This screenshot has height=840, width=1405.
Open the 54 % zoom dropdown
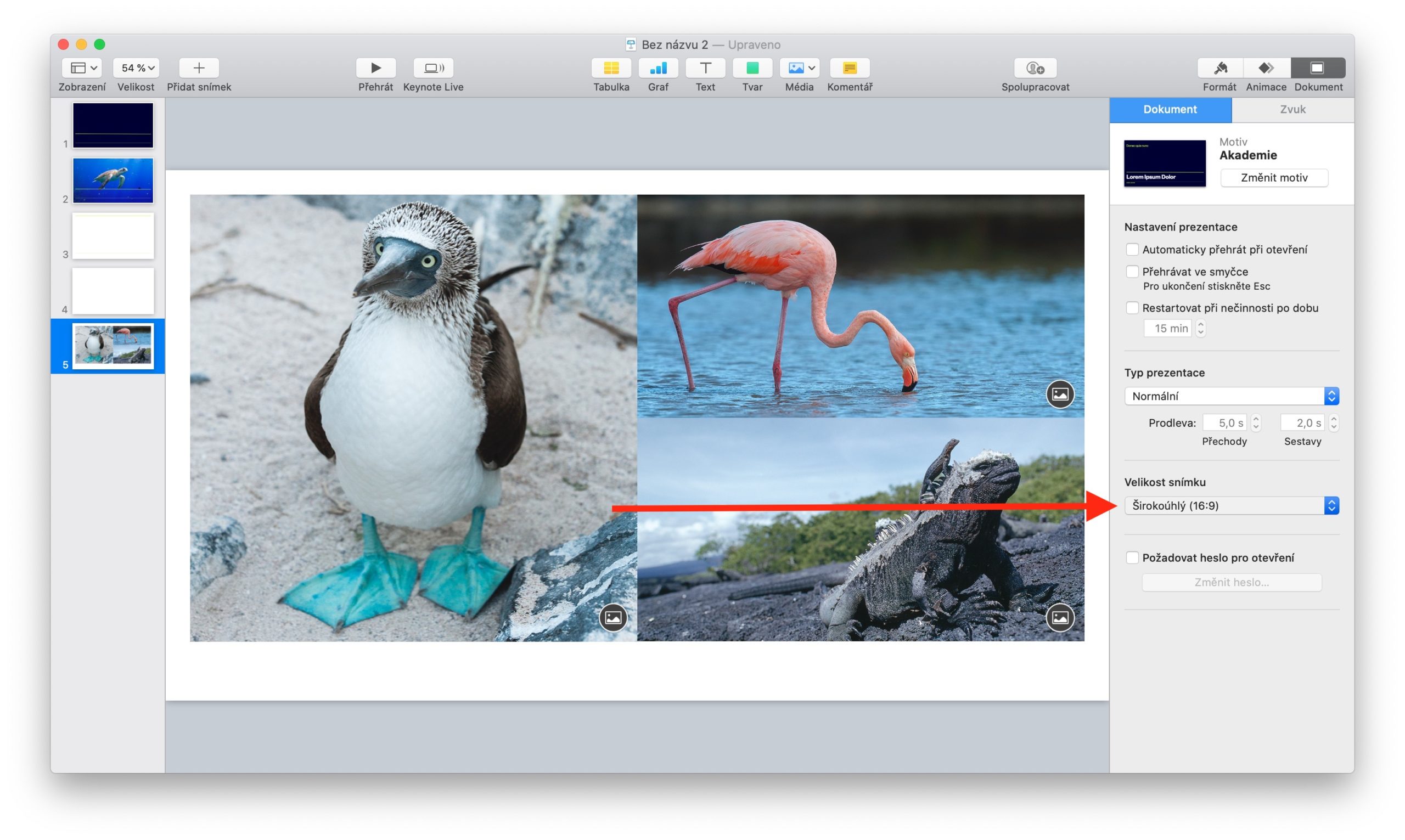136,68
